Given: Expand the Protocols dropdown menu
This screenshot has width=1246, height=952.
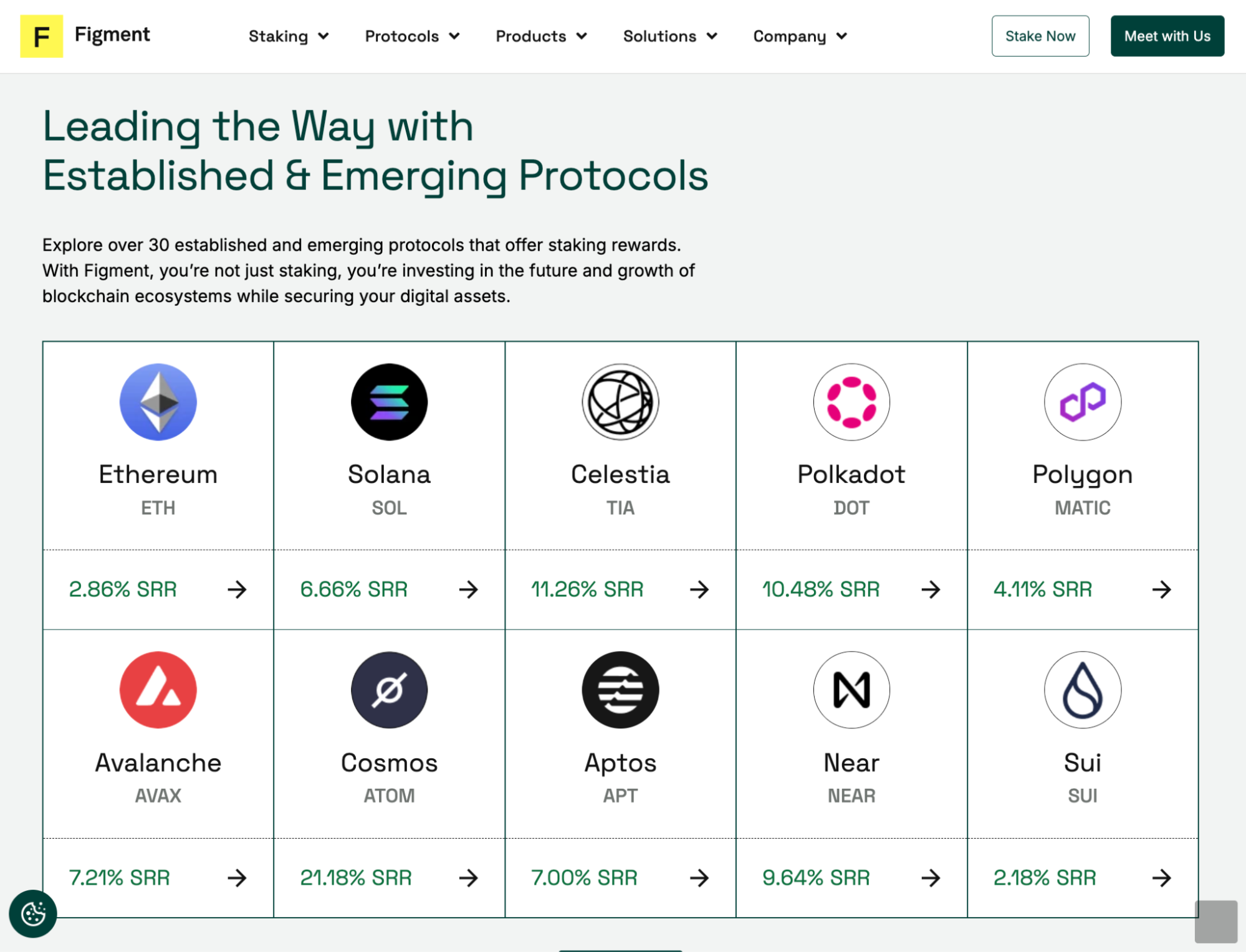Looking at the screenshot, I should [412, 36].
